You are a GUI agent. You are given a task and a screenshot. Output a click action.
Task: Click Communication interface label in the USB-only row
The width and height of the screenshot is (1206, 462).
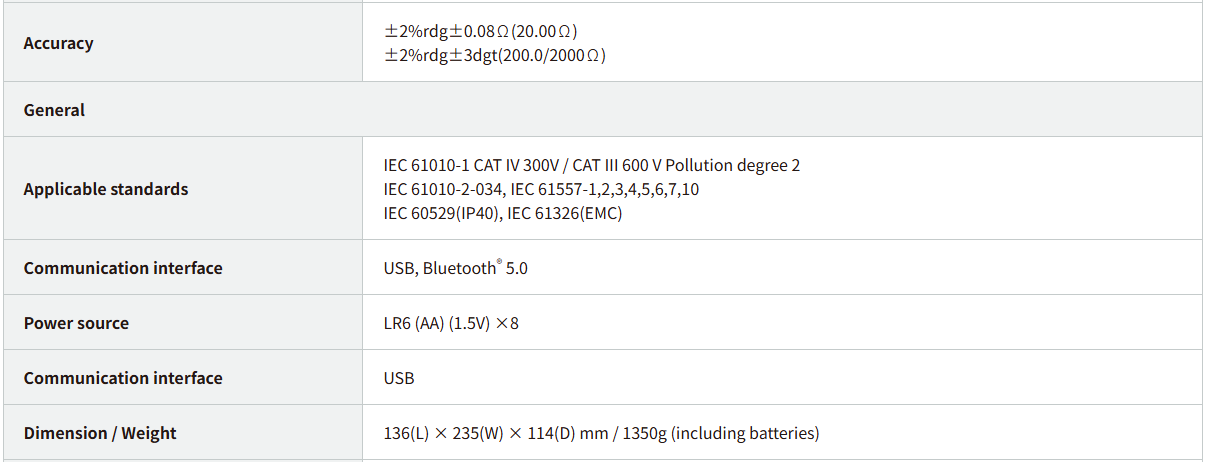123,378
